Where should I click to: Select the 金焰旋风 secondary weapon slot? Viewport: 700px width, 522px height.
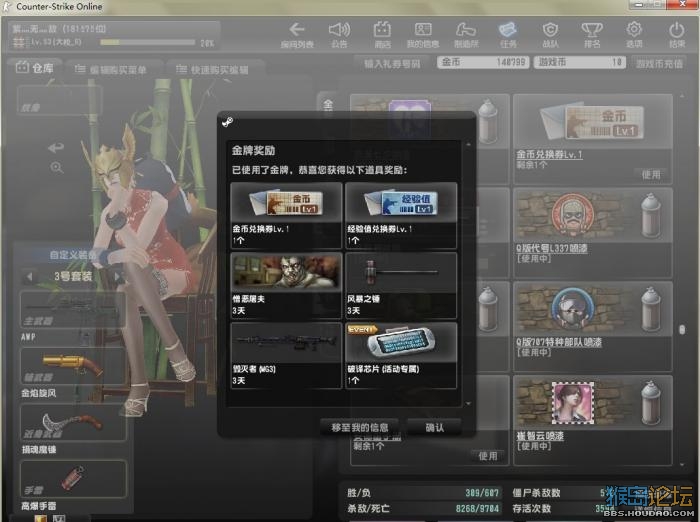coord(73,366)
